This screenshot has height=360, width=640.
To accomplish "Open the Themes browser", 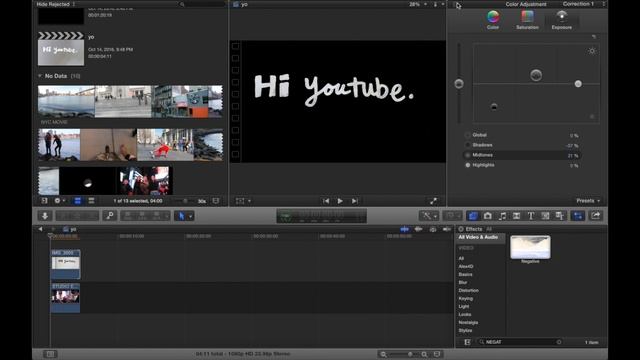I will coord(560,216).
